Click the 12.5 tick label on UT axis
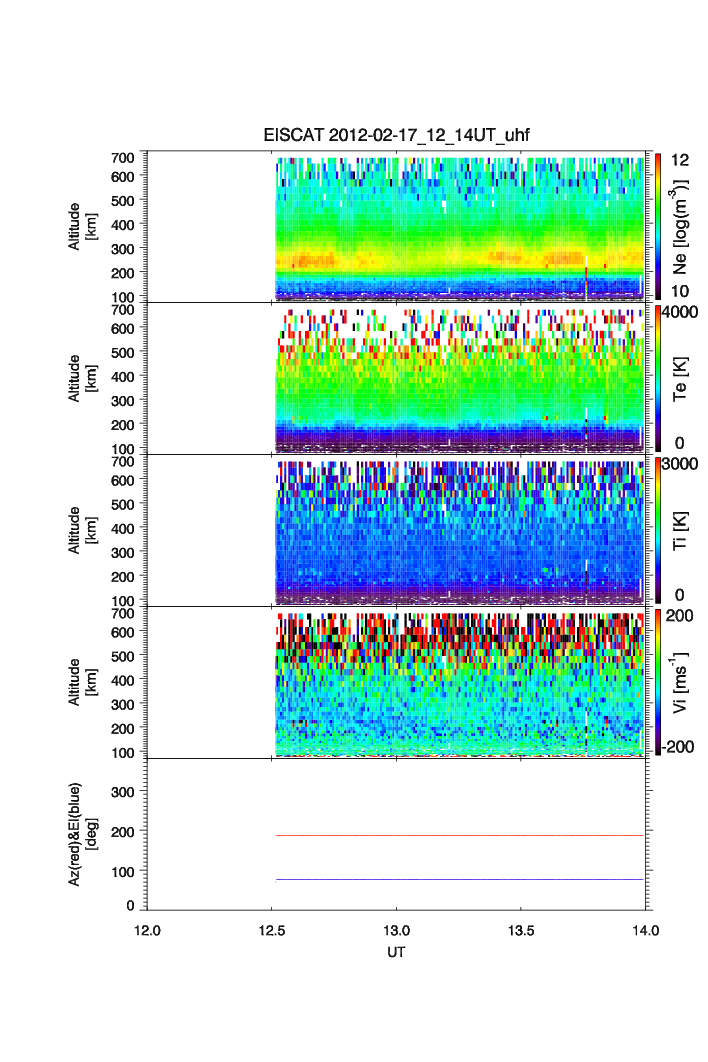This screenshot has width=708, height=1062. [x=272, y=929]
